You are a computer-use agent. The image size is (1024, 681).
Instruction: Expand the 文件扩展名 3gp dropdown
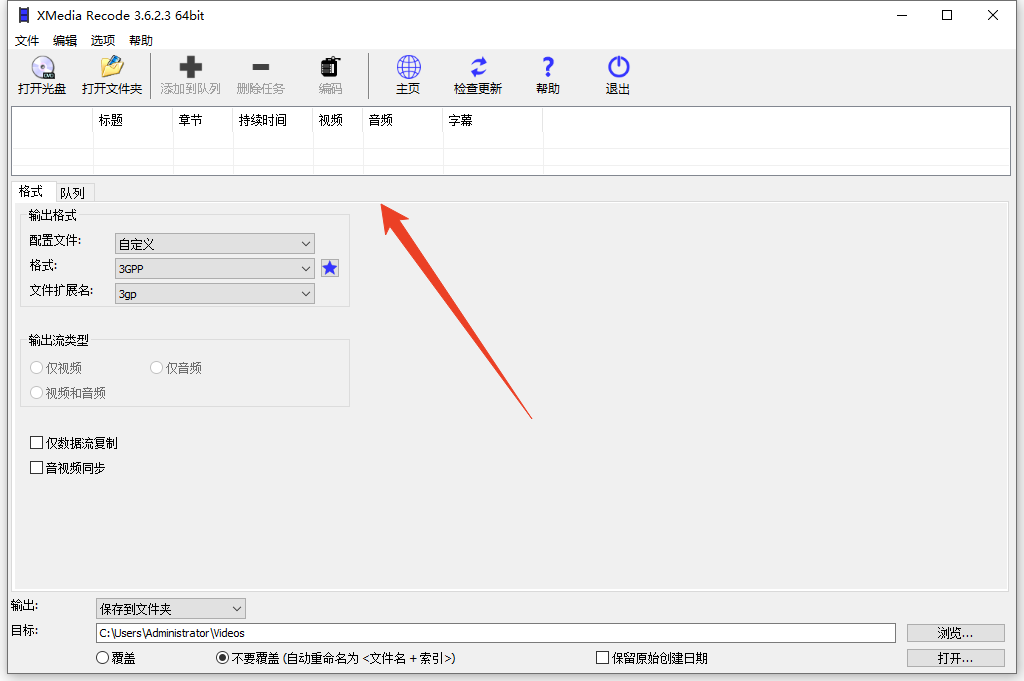215,294
